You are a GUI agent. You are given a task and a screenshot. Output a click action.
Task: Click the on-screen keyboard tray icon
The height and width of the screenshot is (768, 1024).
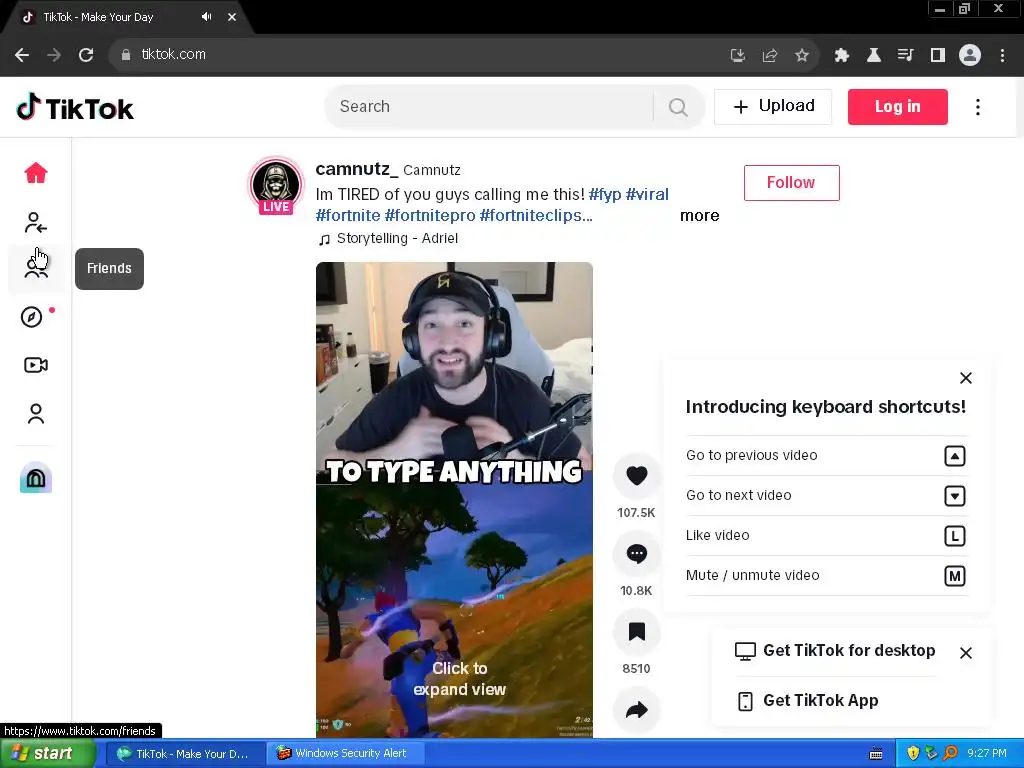point(876,754)
